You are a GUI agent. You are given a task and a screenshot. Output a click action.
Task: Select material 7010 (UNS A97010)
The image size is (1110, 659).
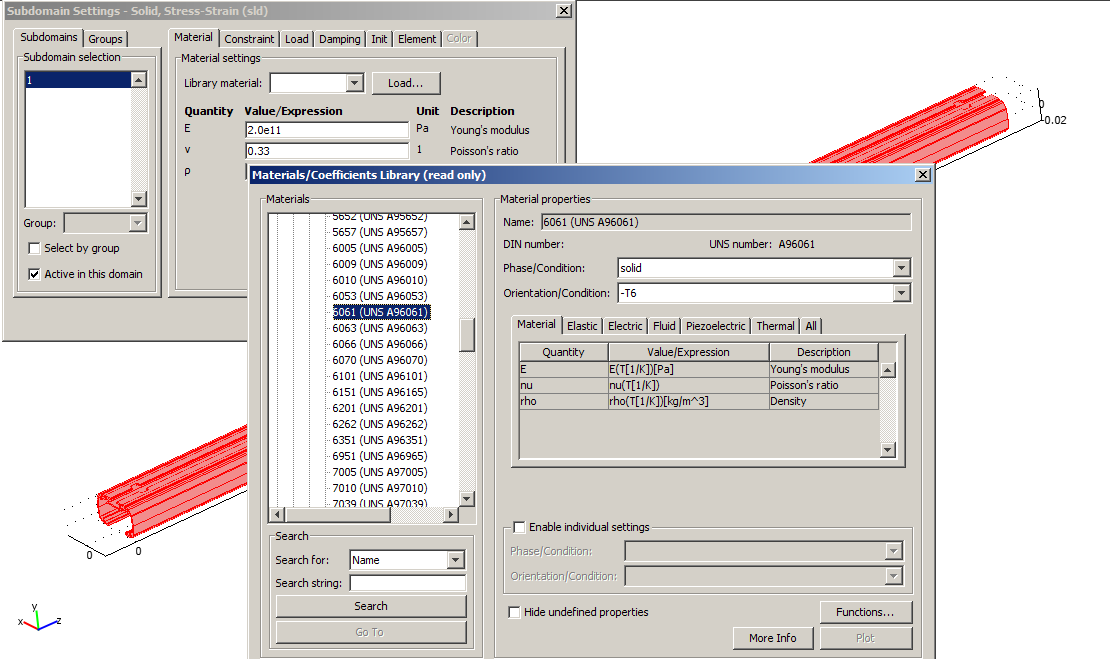tap(379, 488)
